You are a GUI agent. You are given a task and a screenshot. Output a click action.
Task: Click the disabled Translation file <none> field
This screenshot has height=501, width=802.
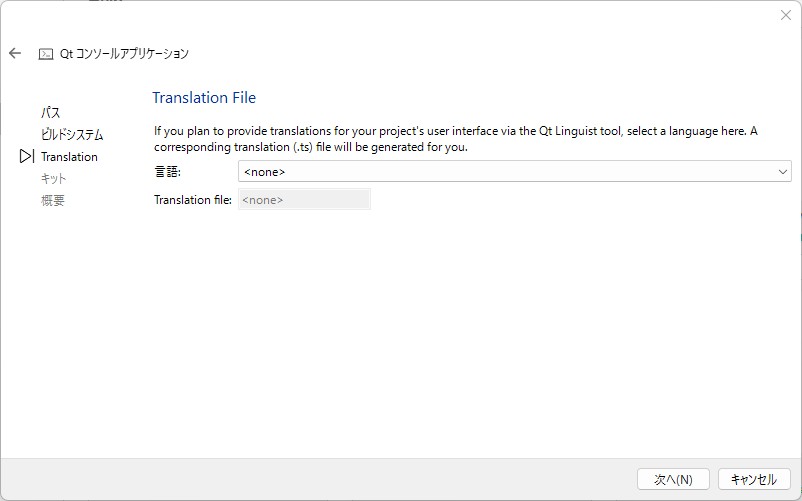tap(304, 199)
